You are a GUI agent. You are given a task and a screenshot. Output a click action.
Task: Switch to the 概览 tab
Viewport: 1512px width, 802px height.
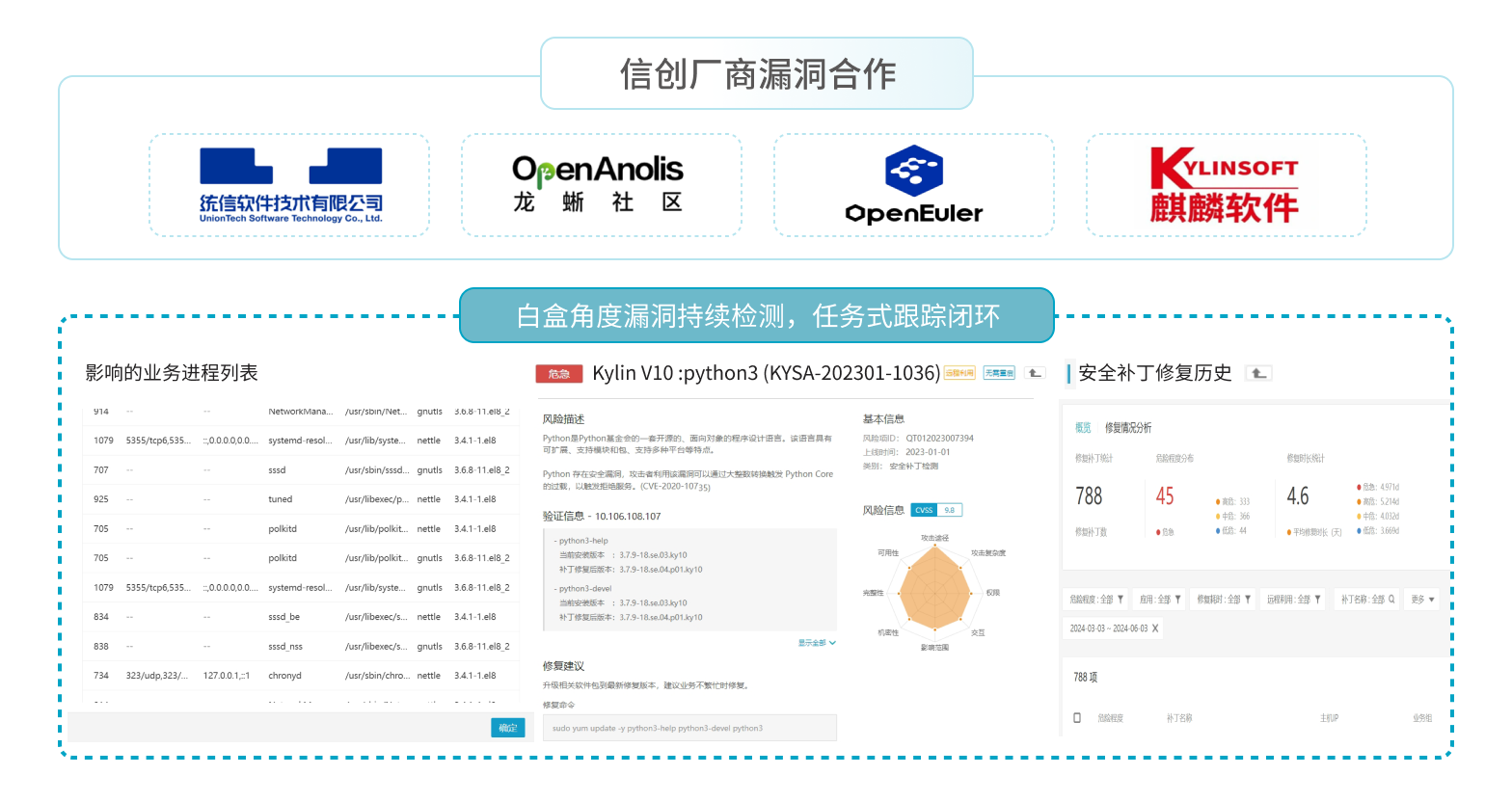[x=1083, y=428]
